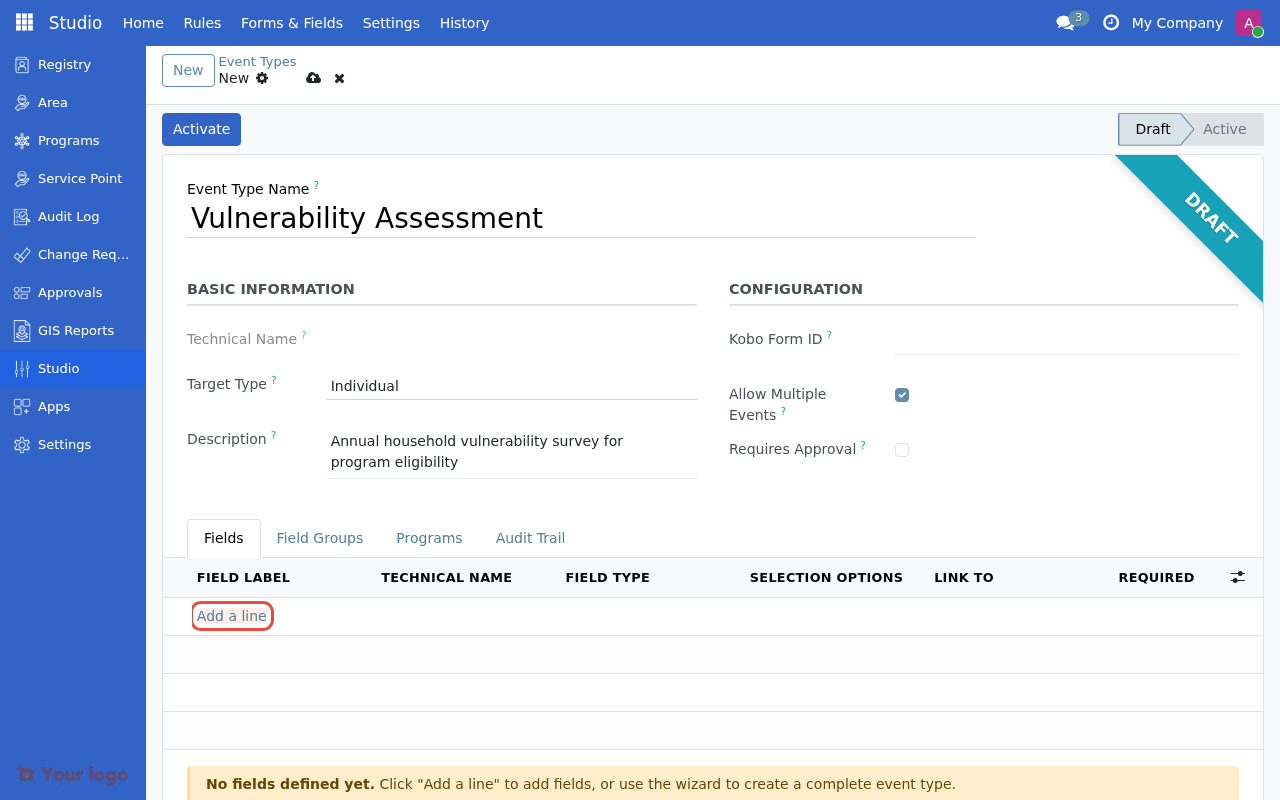Open the apps grid icon top left
Viewport: 1280px width, 800px height.
(x=22, y=21)
